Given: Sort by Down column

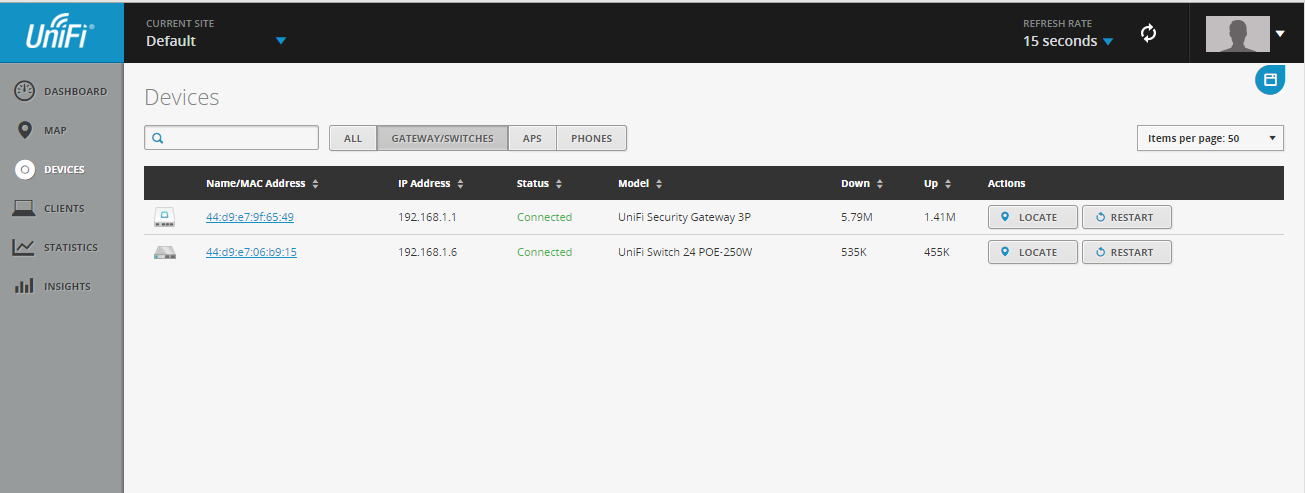Looking at the screenshot, I should (862, 184).
